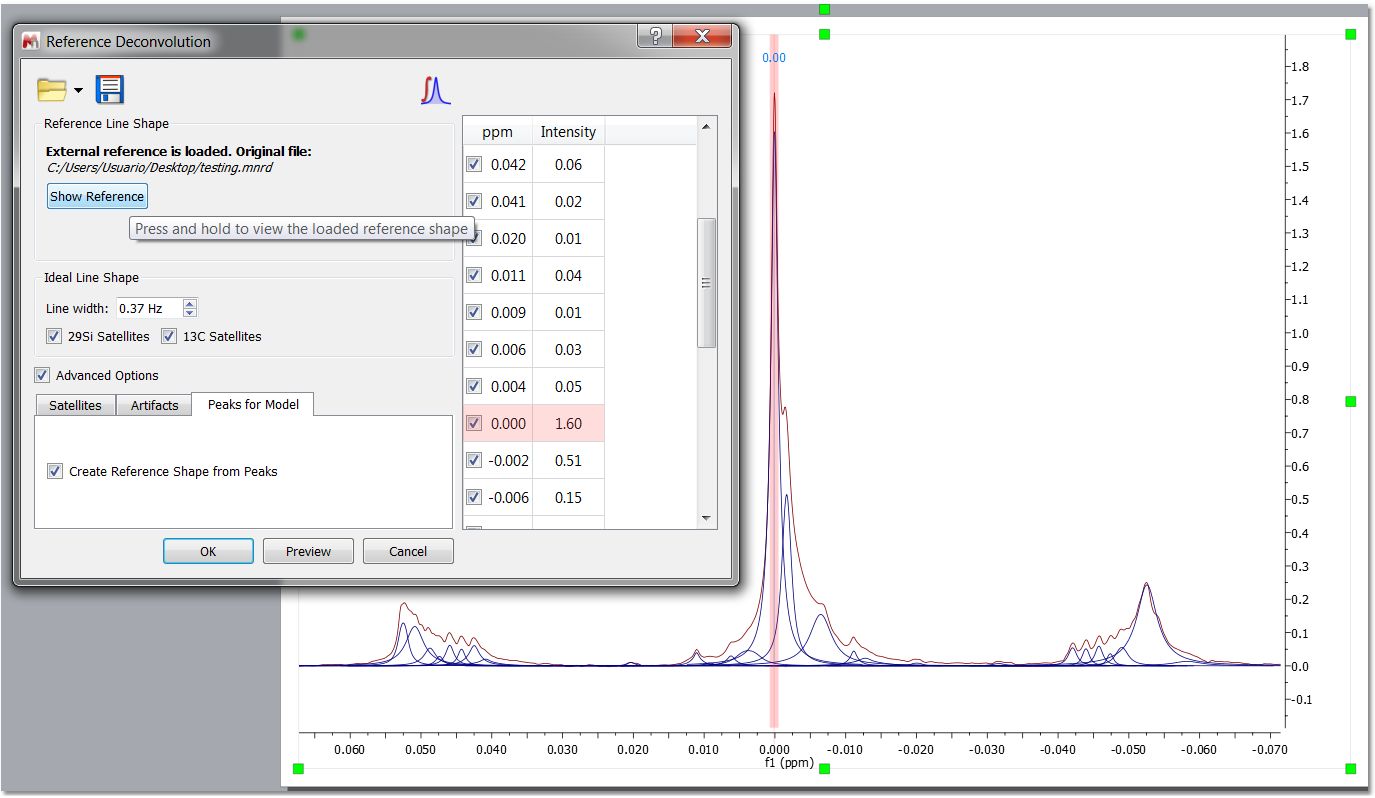This screenshot has height=798, width=1375.
Task: Uncheck the highlighted 0.000 ppm peak checkbox
Action: [474, 423]
